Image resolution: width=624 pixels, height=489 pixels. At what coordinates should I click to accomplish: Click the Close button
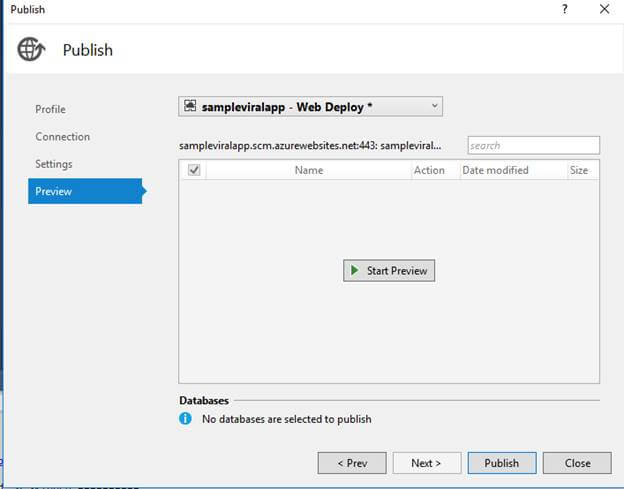coord(577,463)
